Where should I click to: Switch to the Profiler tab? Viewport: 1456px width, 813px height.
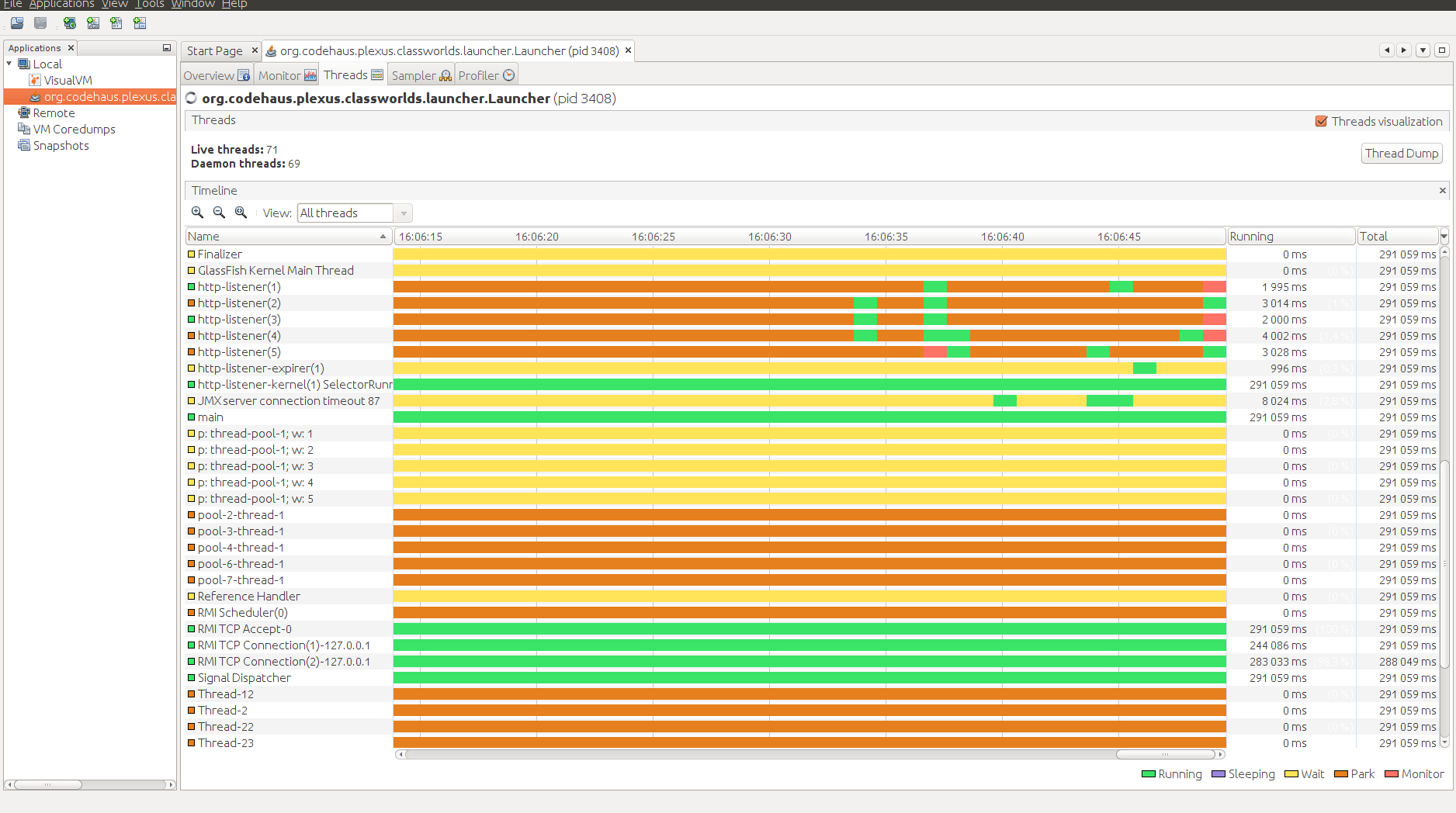click(487, 75)
